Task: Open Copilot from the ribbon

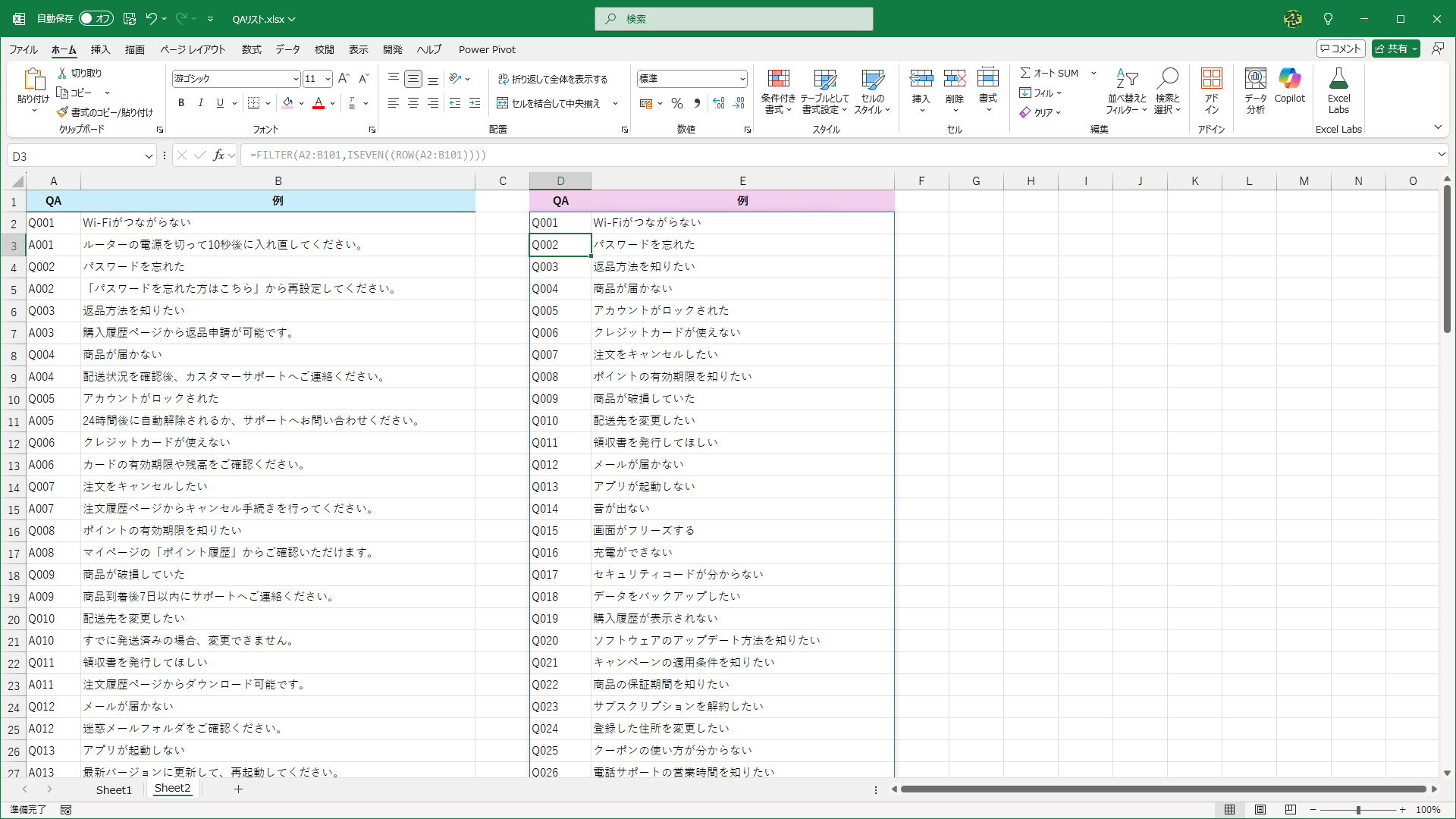Action: point(1289,86)
